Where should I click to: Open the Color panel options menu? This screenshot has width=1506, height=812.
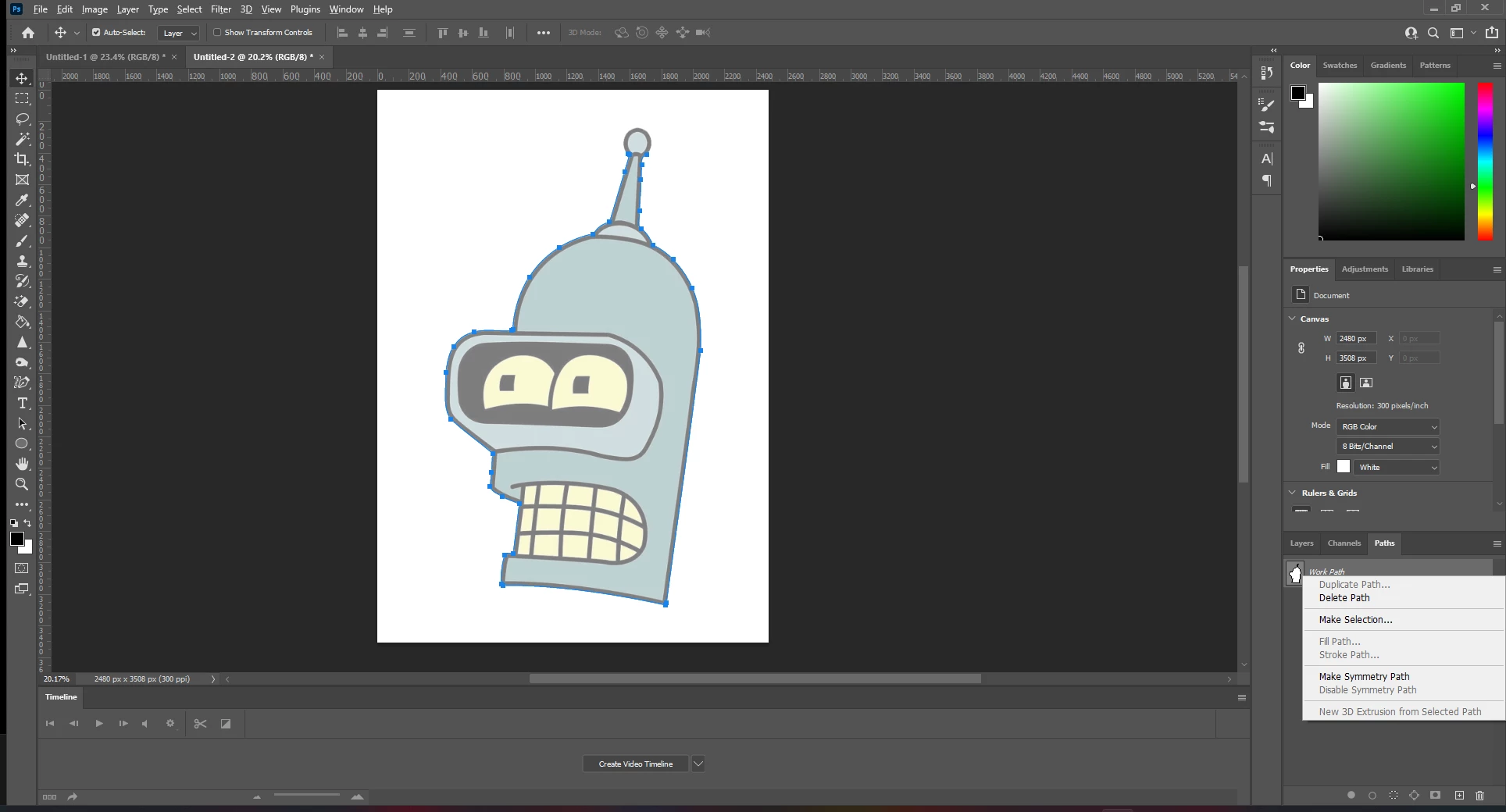[x=1497, y=66]
